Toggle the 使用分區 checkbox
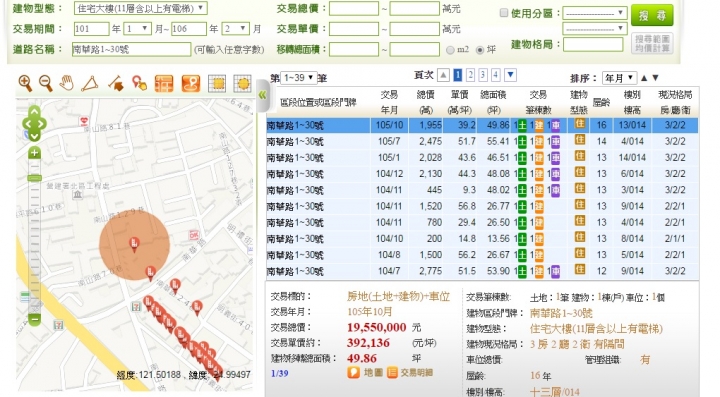 click(x=504, y=13)
